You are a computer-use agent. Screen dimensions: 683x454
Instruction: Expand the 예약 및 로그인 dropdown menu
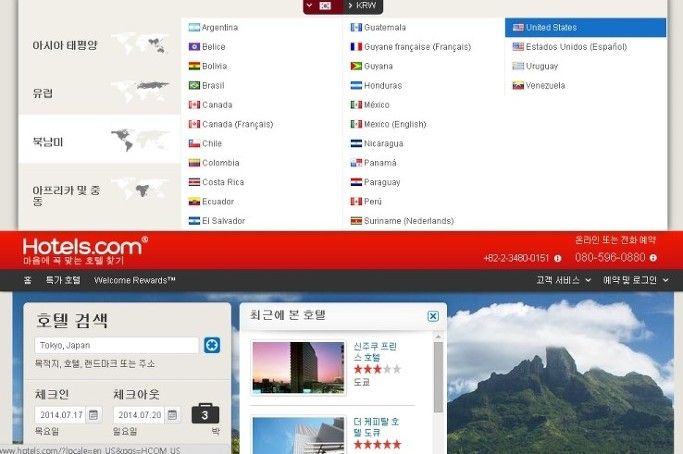pyautogui.click(x=636, y=280)
